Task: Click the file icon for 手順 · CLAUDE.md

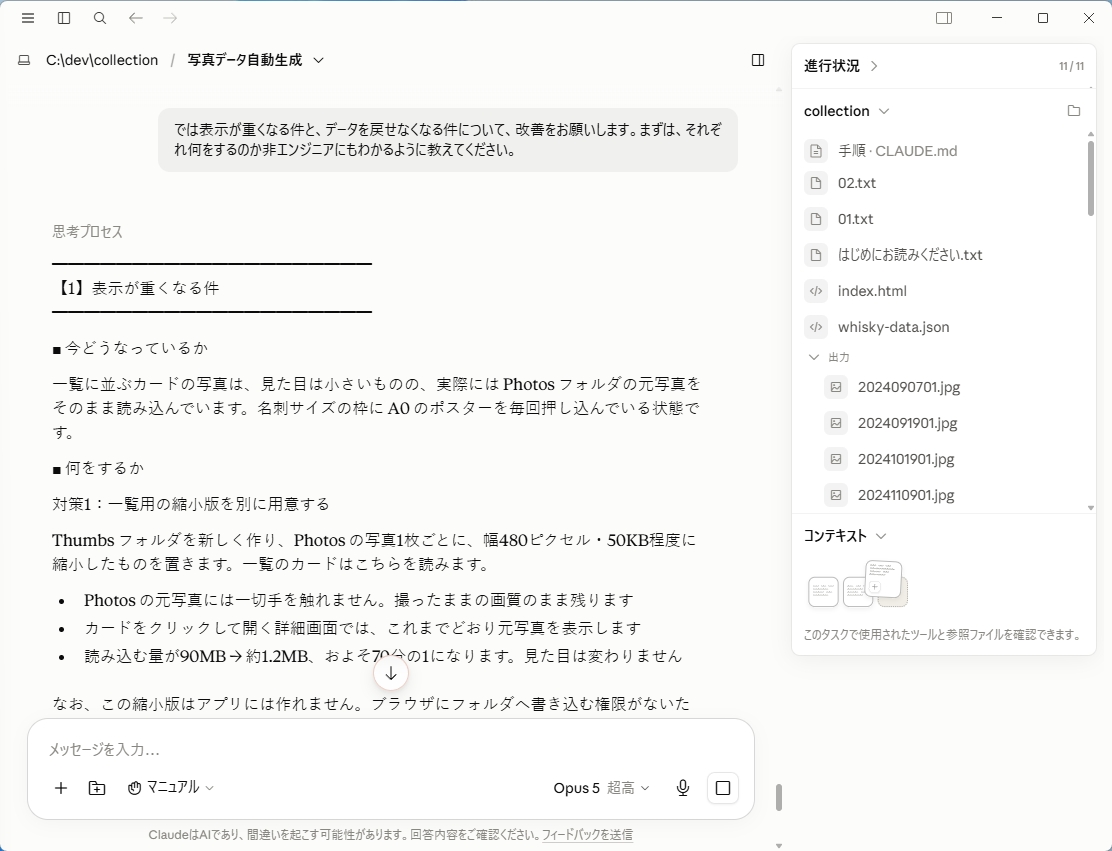Action: click(816, 151)
